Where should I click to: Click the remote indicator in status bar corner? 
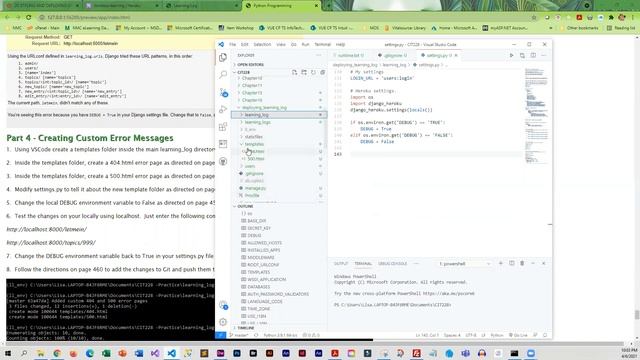coord(220,335)
